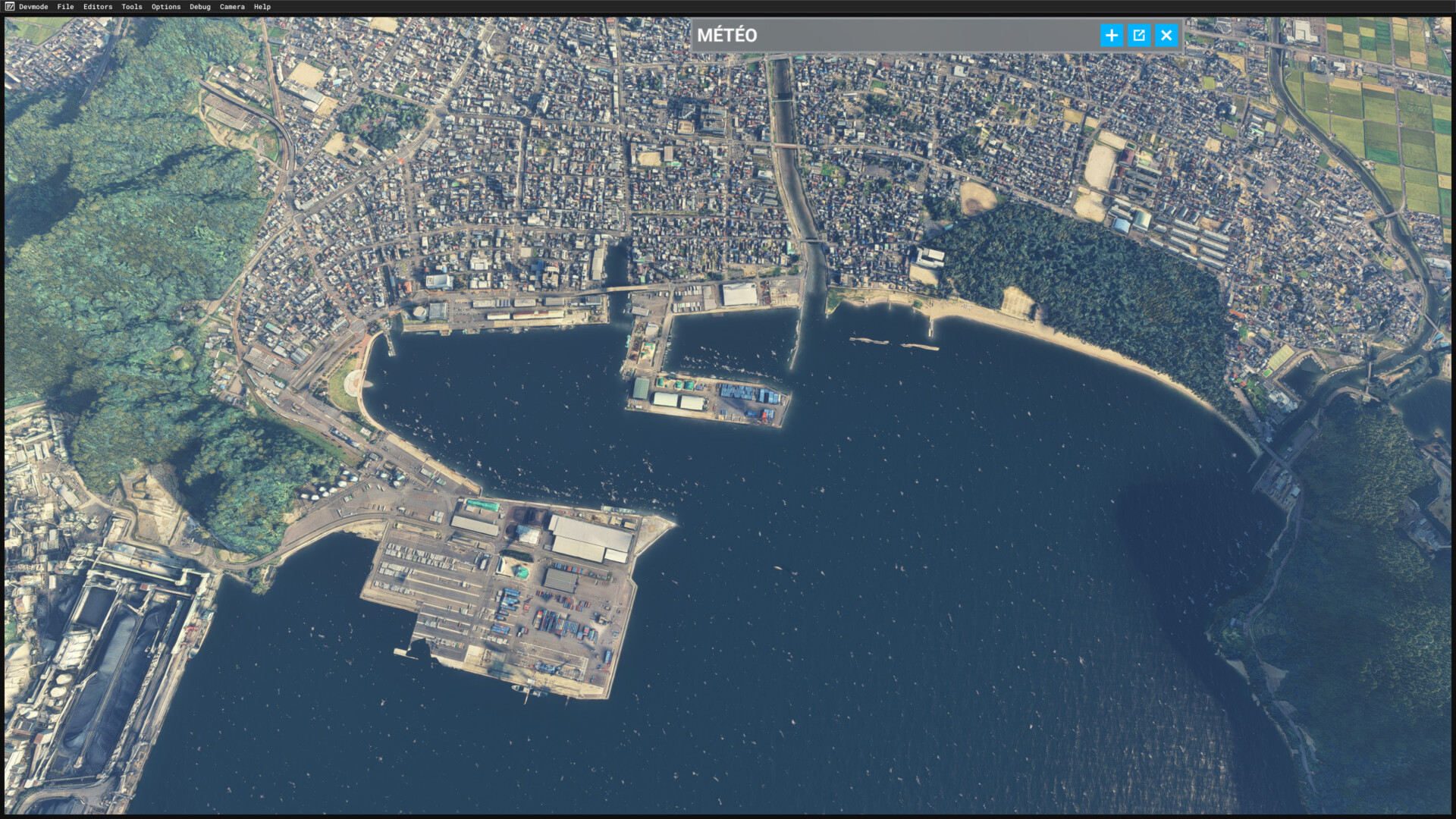Click the Devmode logo icon
The height and width of the screenshot is (819, 1456).
[9, 7]
